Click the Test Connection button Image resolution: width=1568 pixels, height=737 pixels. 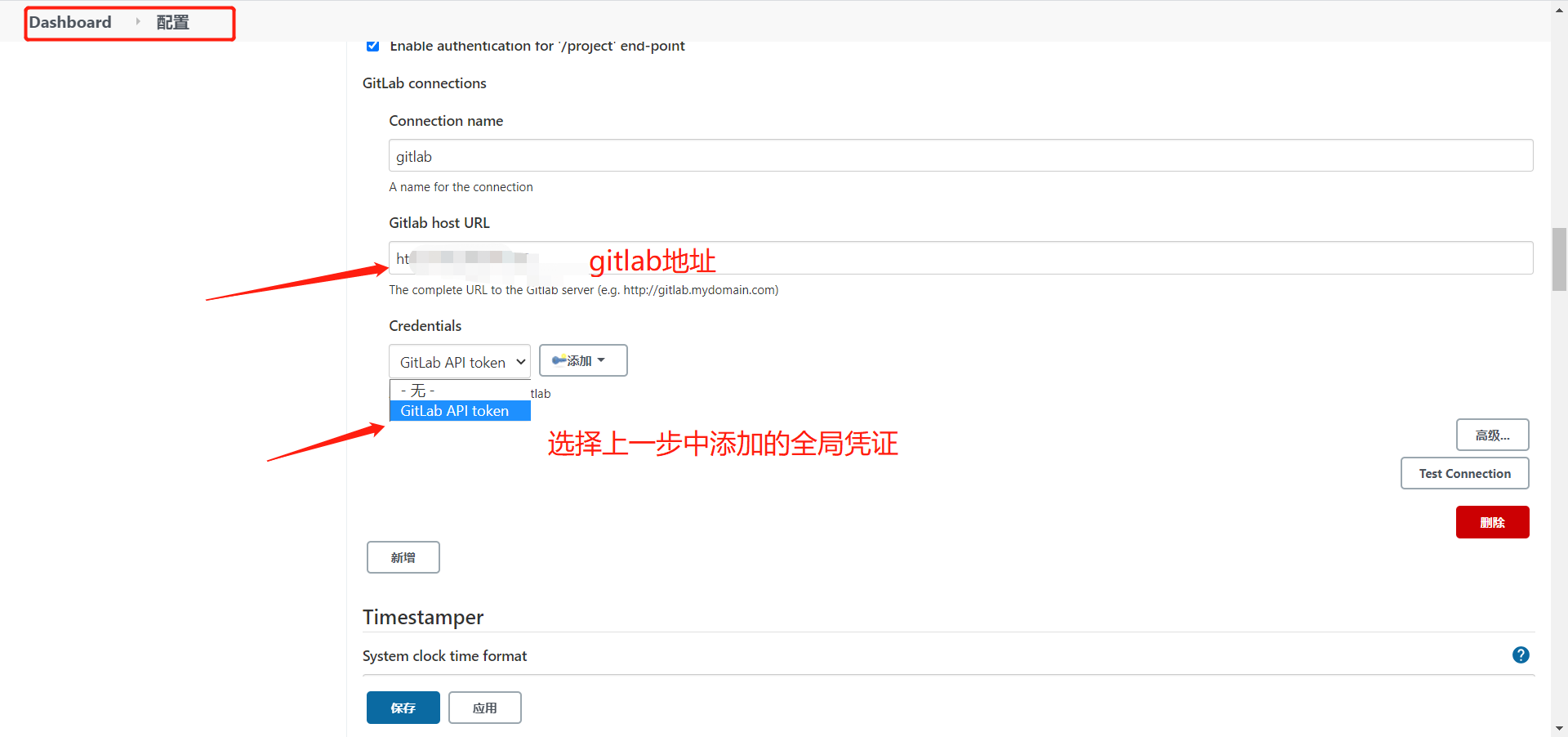(x=1464, y=473)
